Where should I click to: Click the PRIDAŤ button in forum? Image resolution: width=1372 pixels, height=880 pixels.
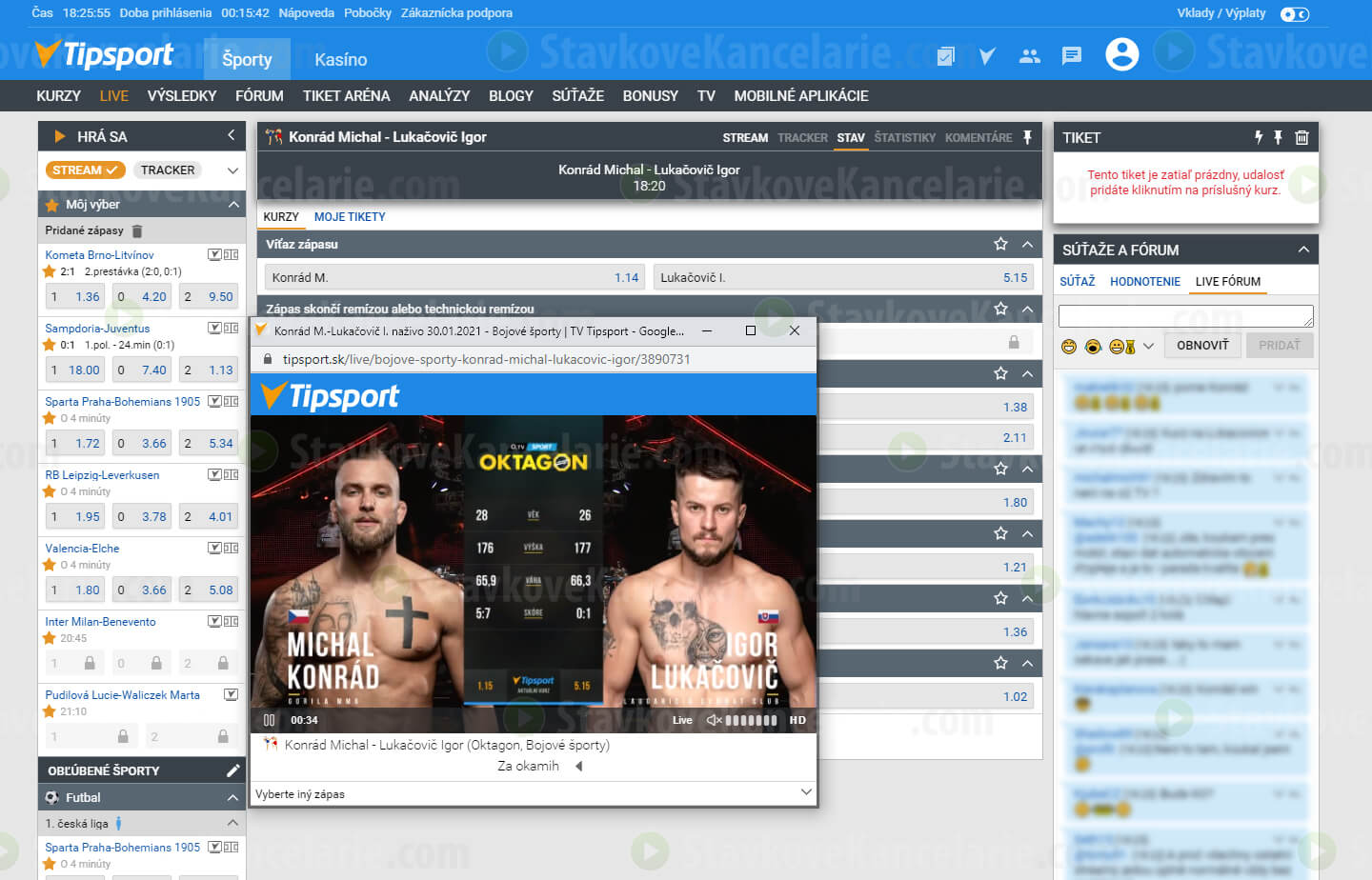[x=1280, y=346]
